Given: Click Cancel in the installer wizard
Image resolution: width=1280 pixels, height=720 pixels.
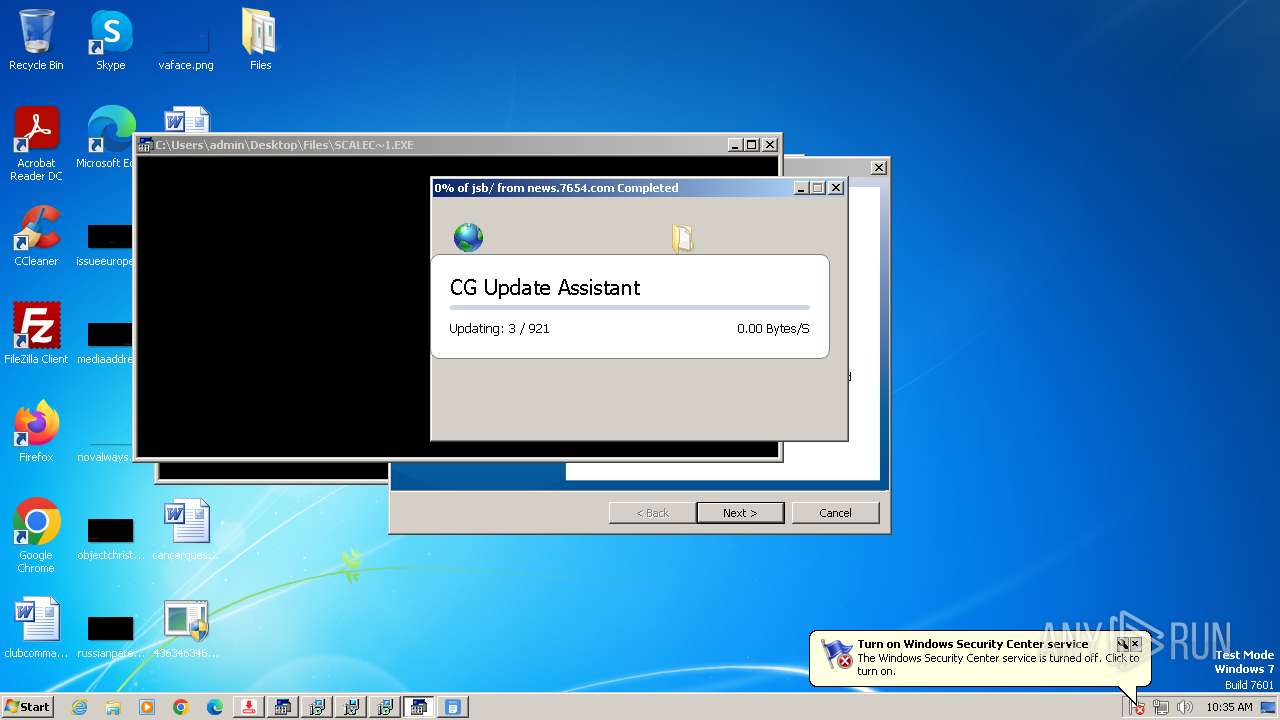Looking at the screenshot, I should click(835, 513).
